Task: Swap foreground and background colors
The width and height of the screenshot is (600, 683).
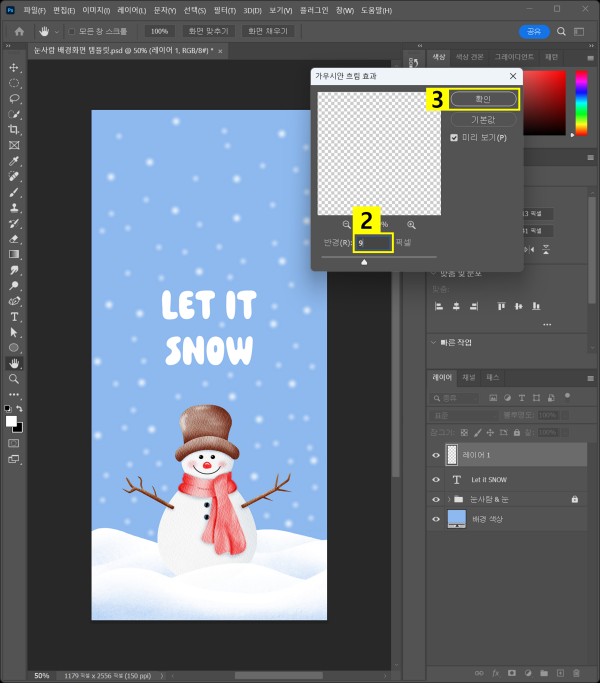Action: [20, 409]
